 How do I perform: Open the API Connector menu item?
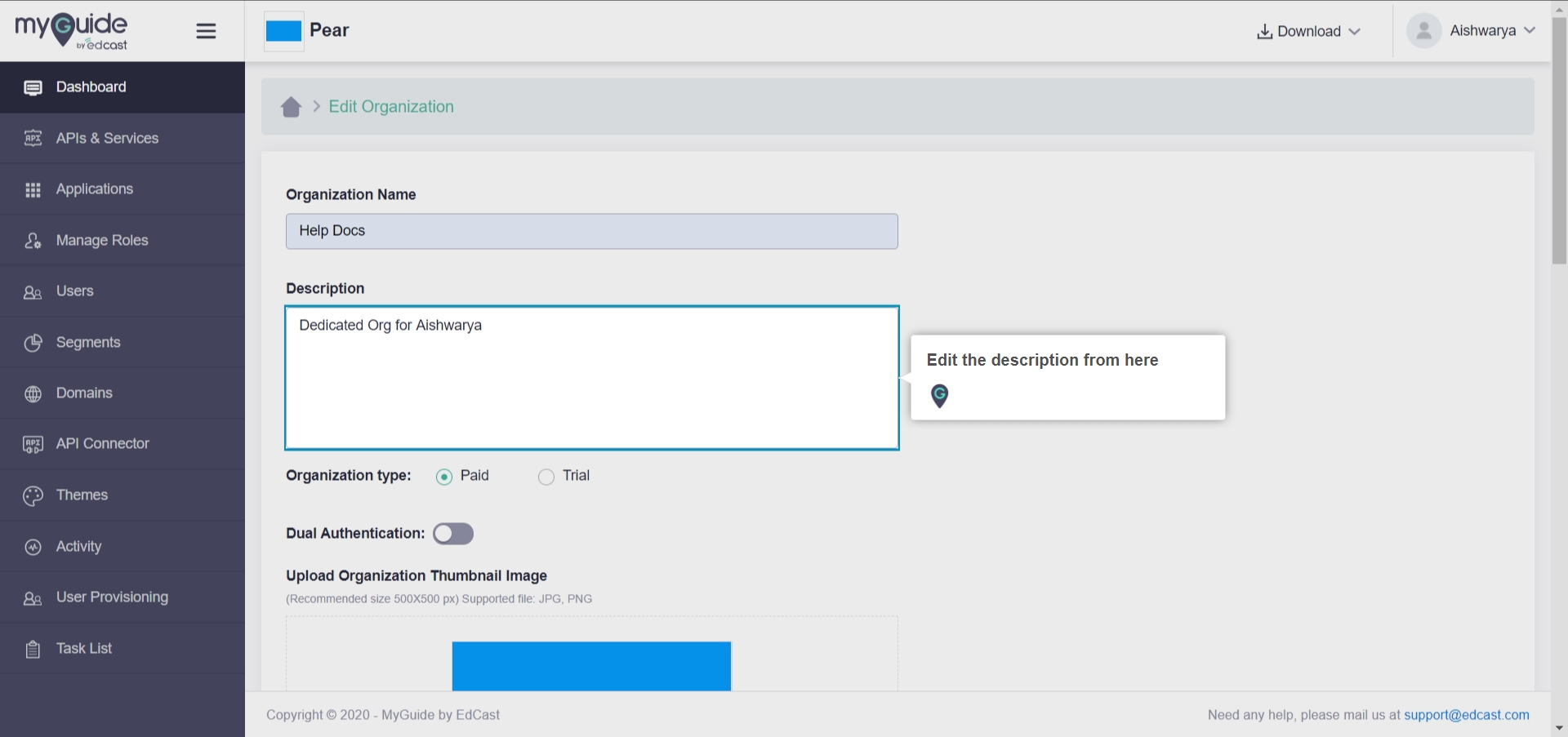122,444
